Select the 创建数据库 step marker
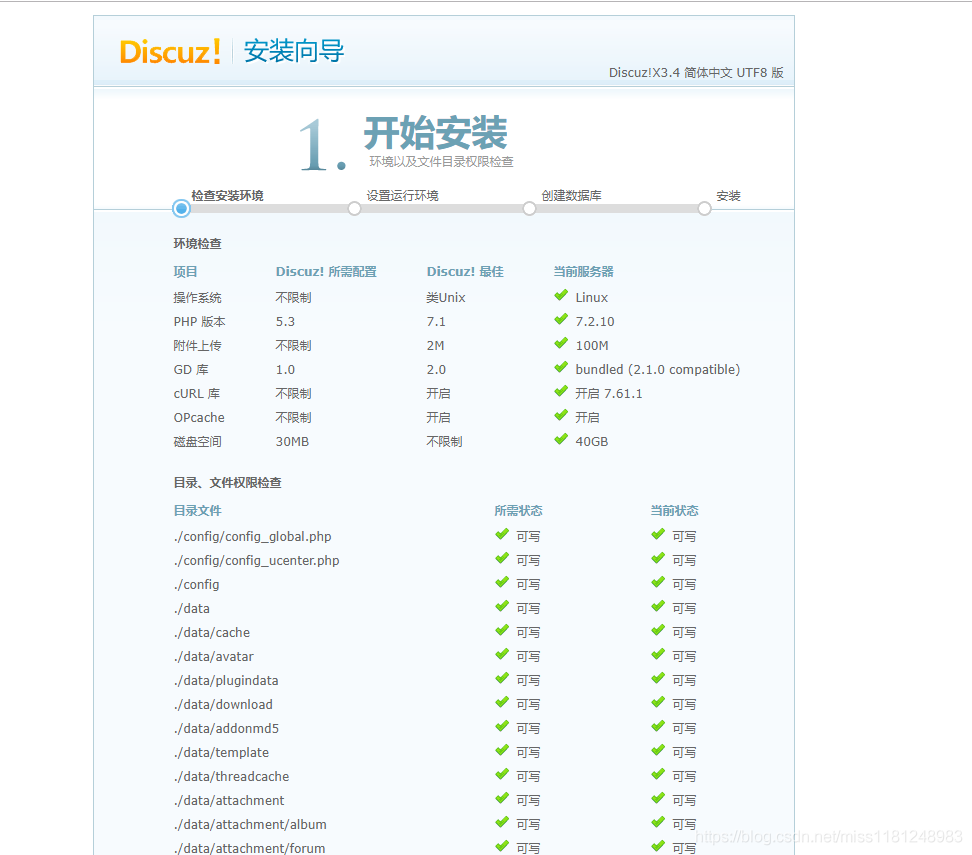Viewport: 972px width, 855px height. 529,208
